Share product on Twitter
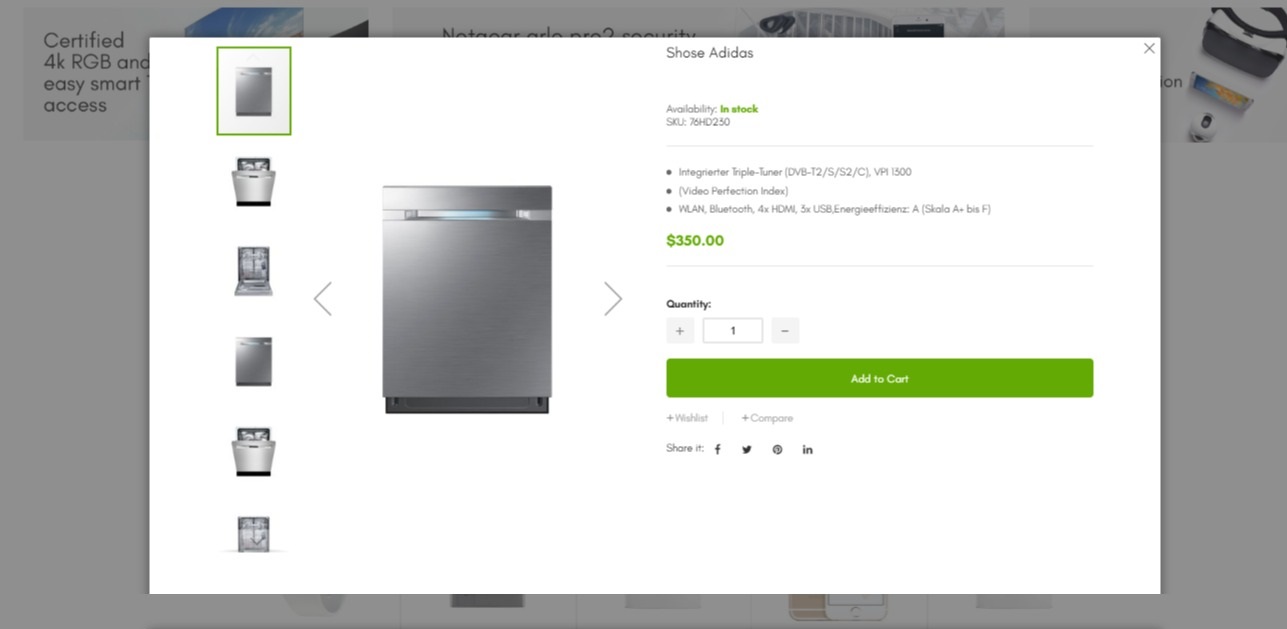 click(x=747, y=450)
